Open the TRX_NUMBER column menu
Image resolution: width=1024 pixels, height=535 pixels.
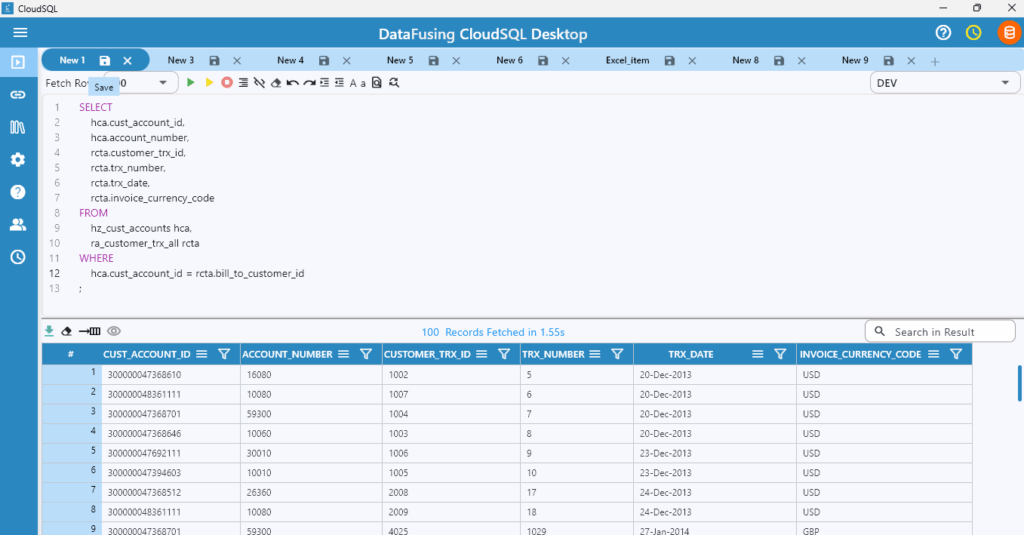point(595,354)
